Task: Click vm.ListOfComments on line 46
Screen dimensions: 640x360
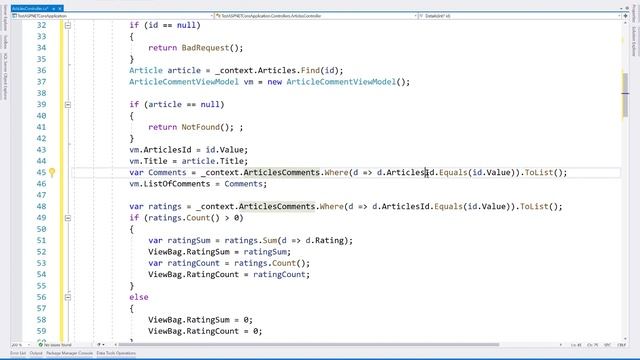Action: (x=169, y=184)
